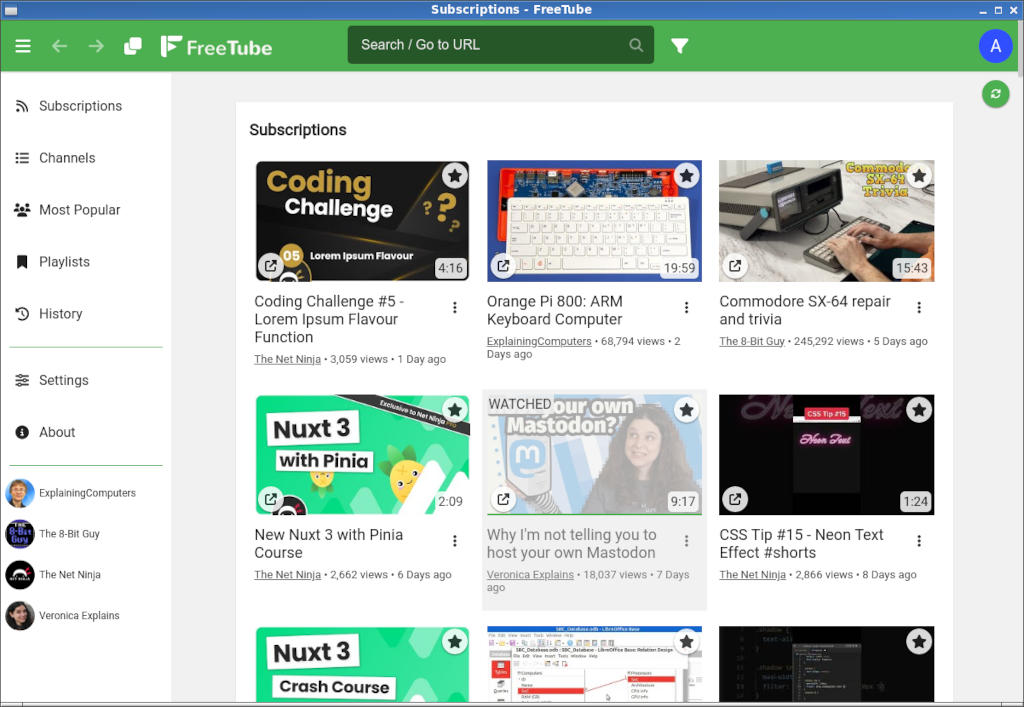The height and width of the screenshot is (707, 1024).
Task: Favorite the Nuxt 3 Crash Course star
Action: [455, 642]
